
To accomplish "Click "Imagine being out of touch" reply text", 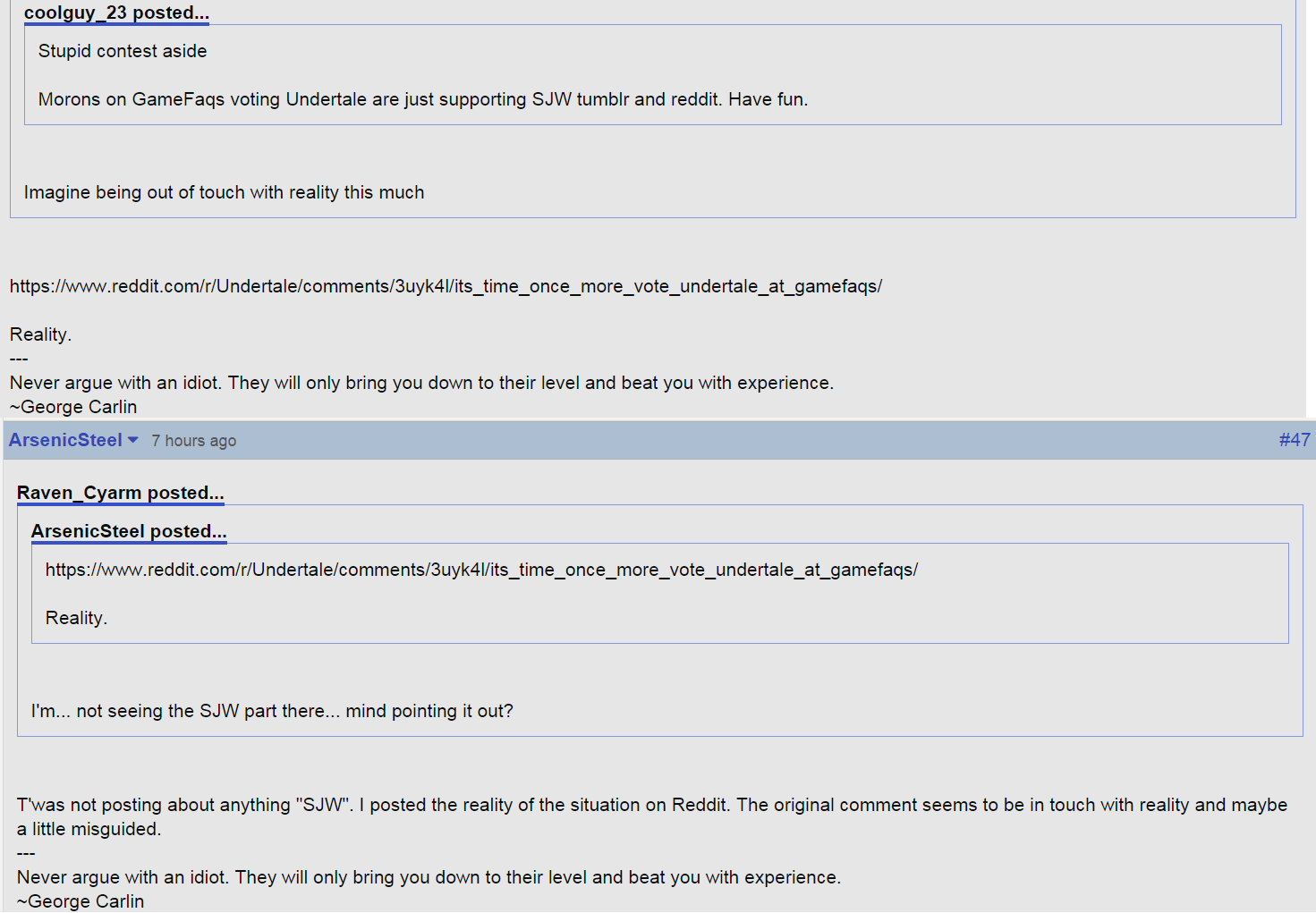I will coord(224,192).
